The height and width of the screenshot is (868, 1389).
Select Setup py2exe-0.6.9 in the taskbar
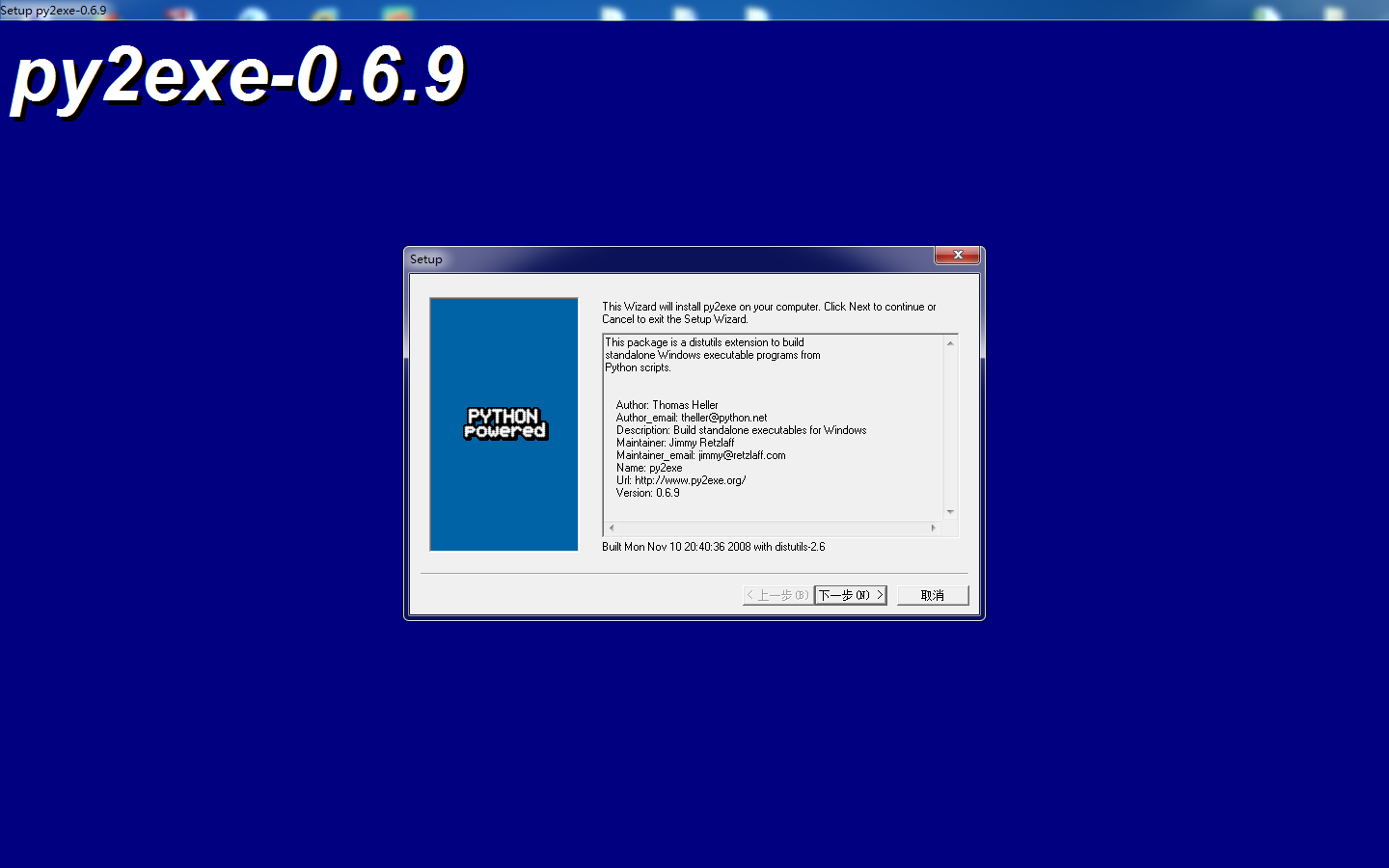[x=53, y=10]
